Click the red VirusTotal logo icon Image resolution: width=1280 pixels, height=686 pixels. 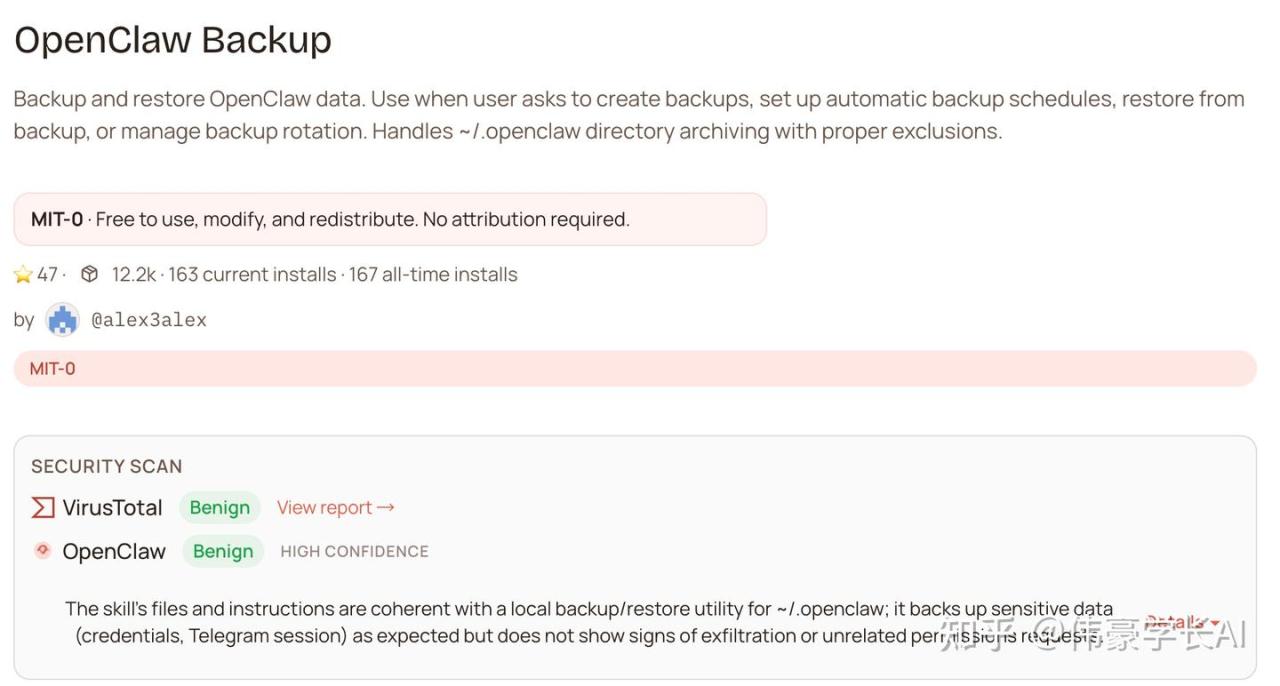42,508
